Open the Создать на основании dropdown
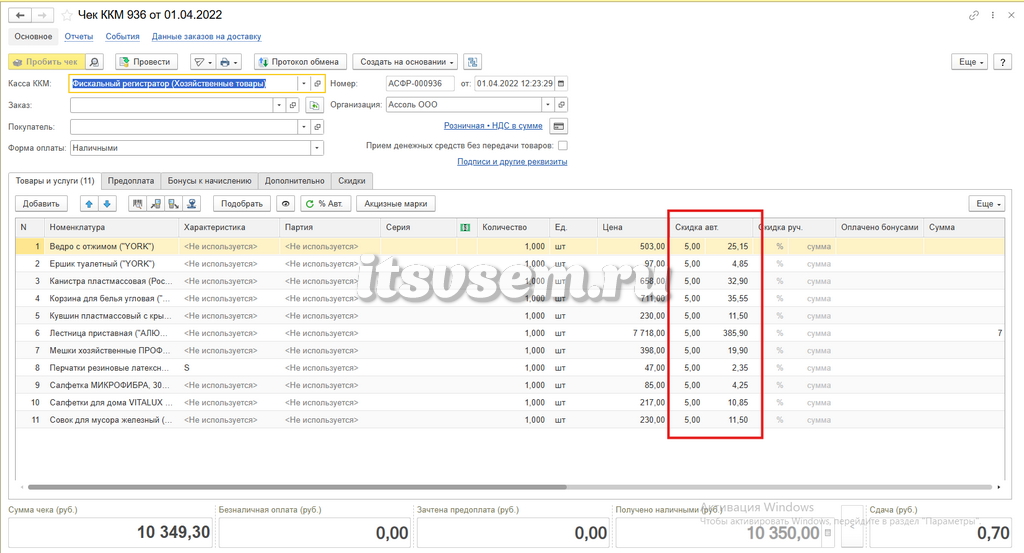Screen dimensions: 1024x553 (x=405, y=62)
